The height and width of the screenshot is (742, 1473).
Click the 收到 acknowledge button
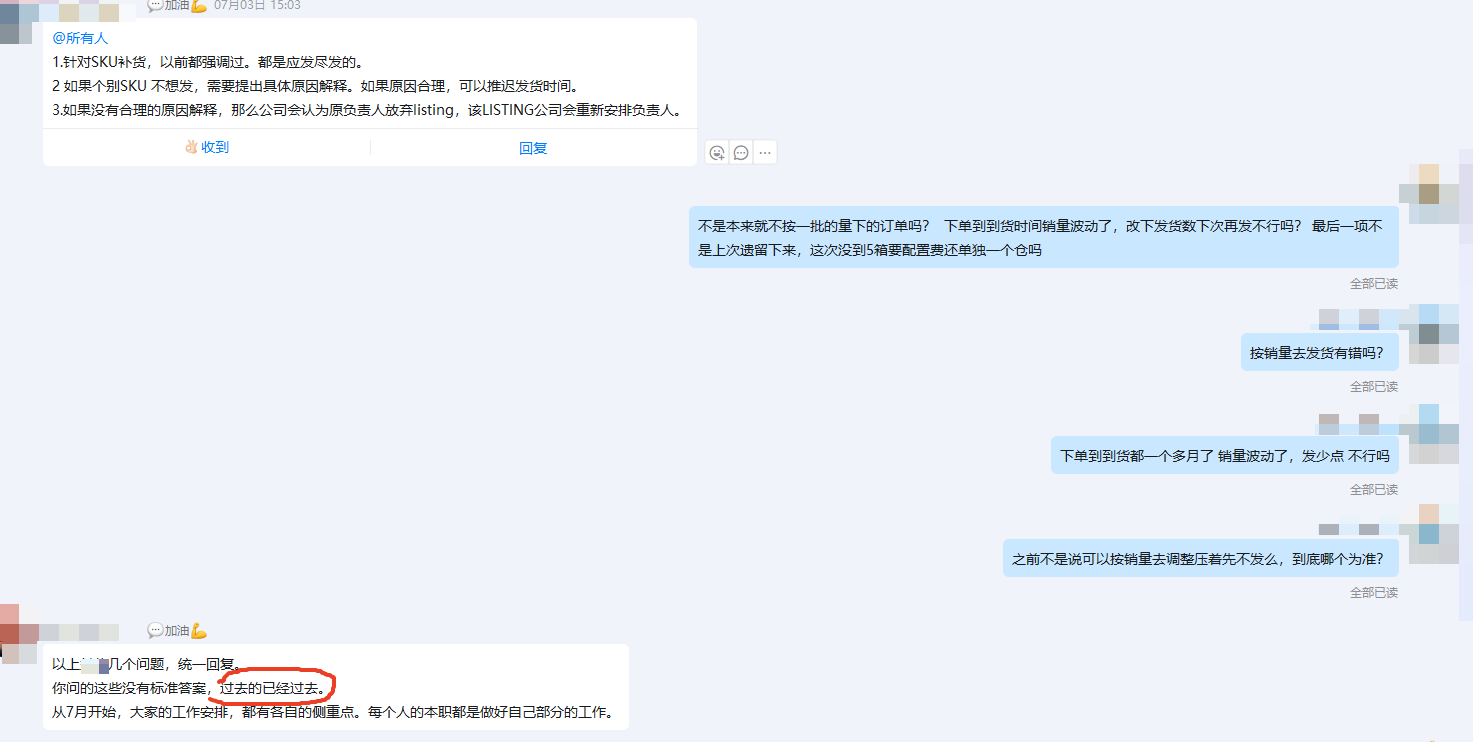207,147
